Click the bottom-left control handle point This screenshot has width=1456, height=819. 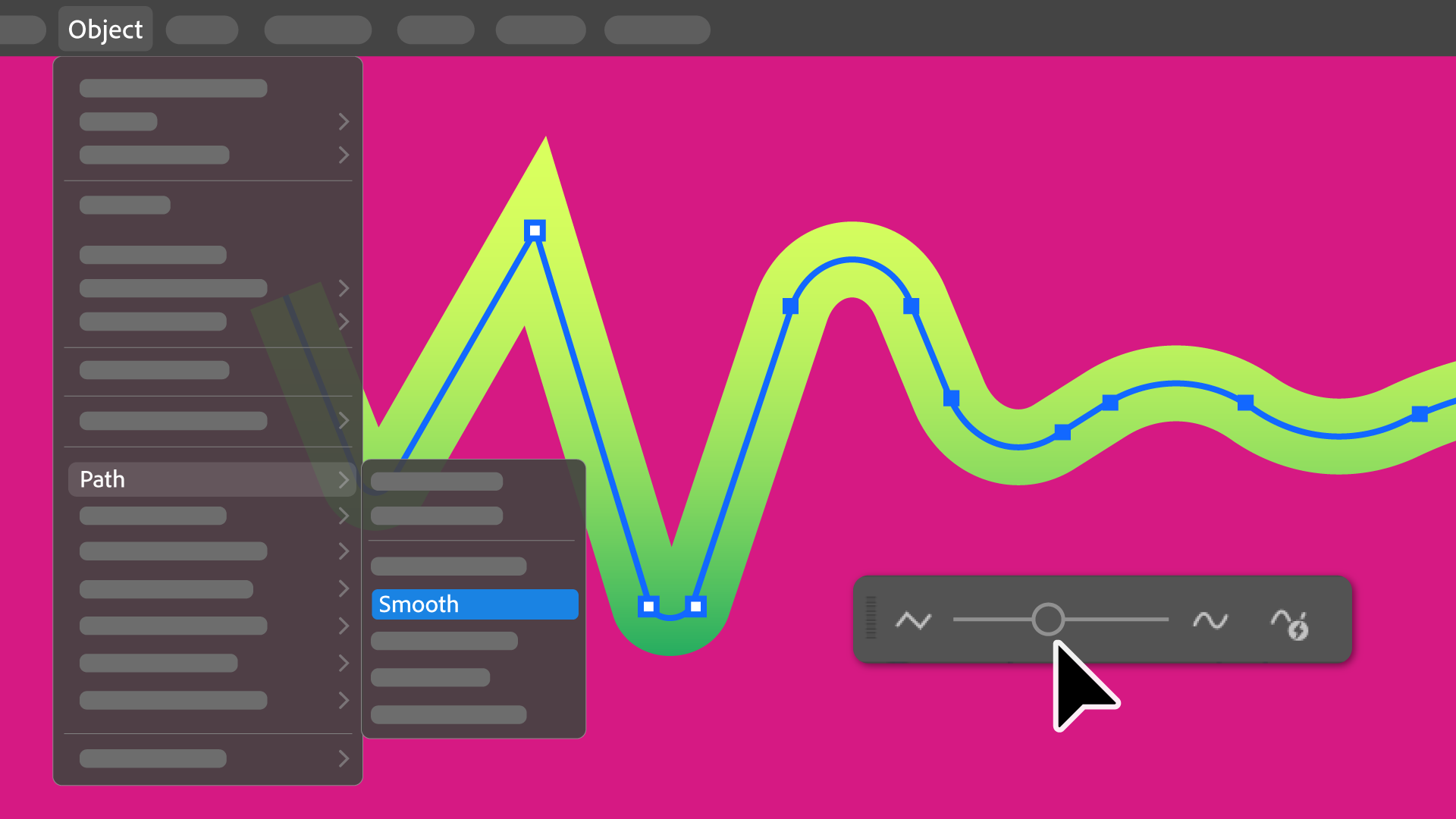650,605
